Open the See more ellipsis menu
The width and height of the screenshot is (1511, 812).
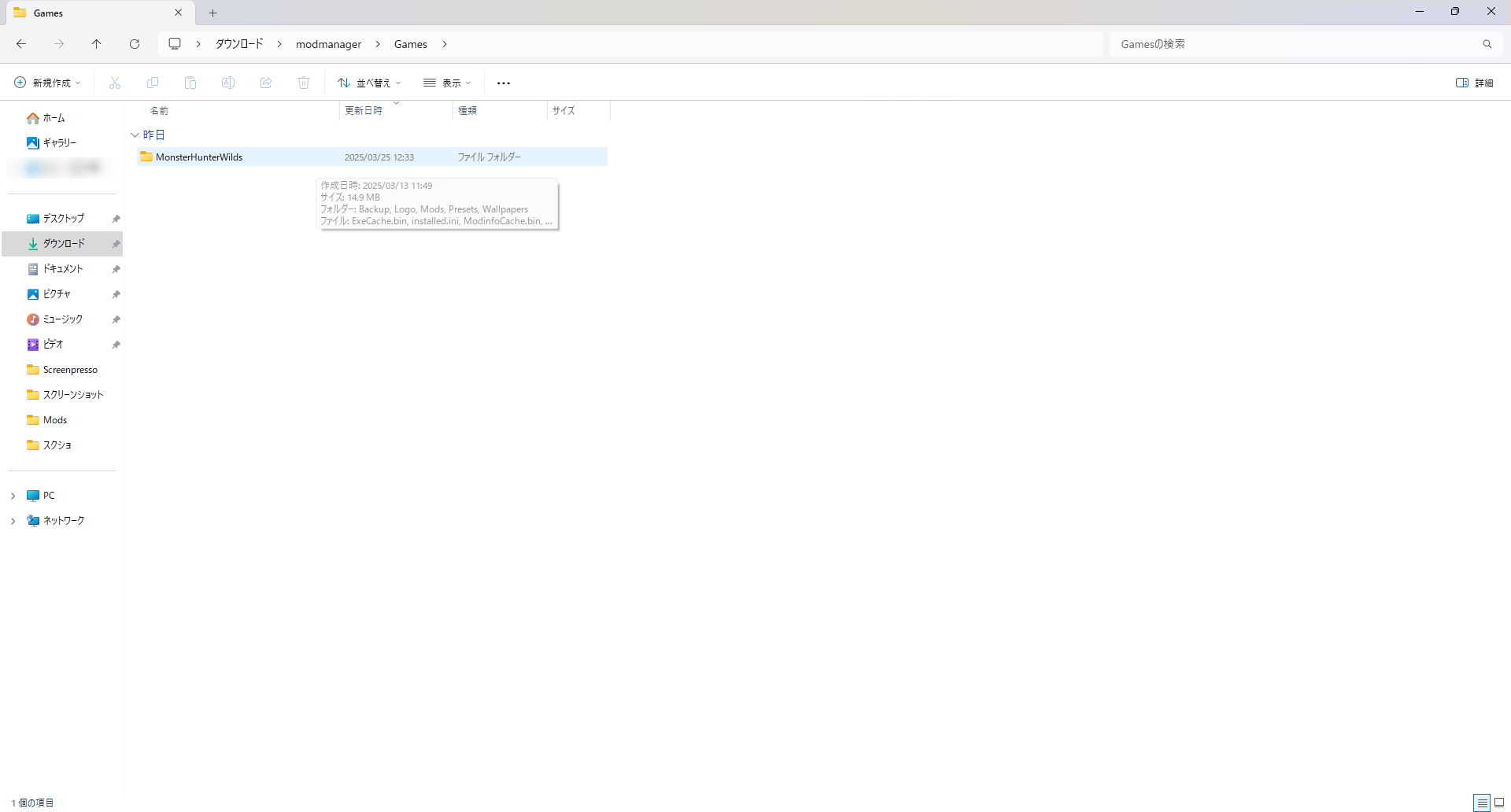click(x=504, y=83)
